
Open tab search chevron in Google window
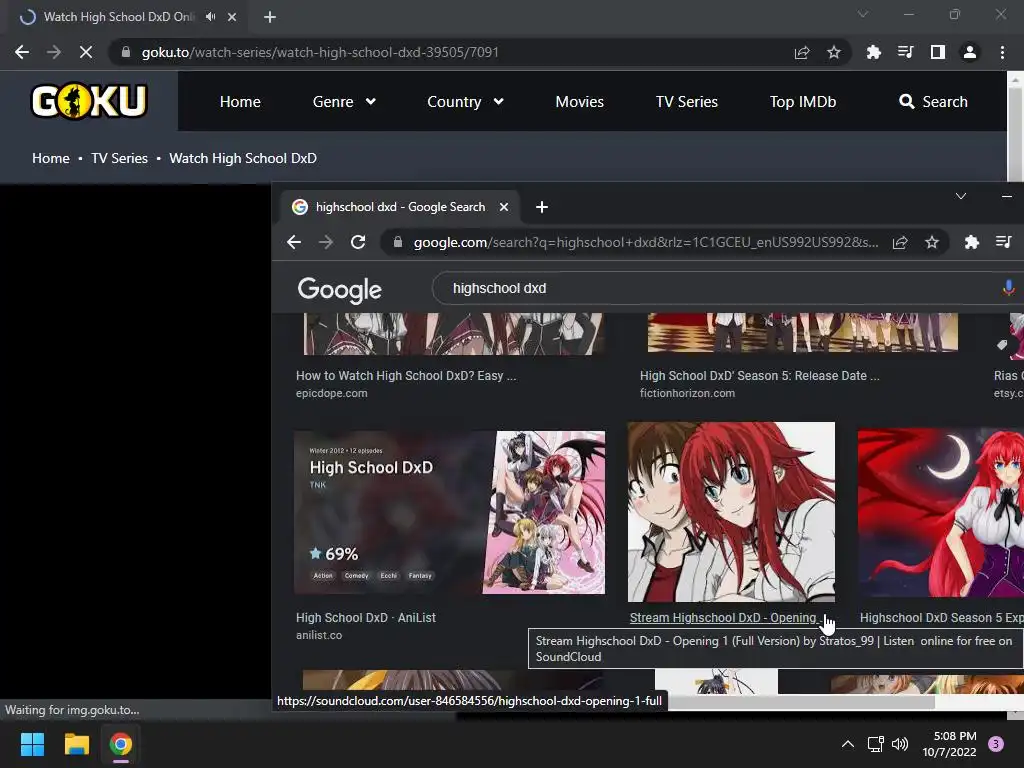point(961,196)
